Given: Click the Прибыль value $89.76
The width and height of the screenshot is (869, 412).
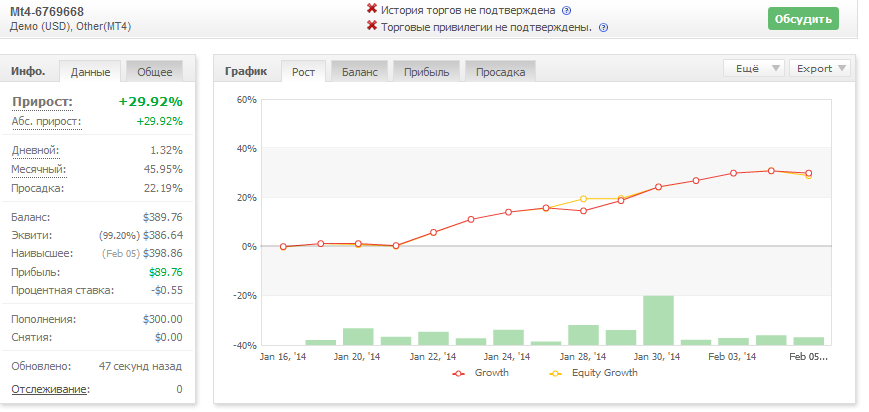Looking at the screenshot, I should pos(166,272).
